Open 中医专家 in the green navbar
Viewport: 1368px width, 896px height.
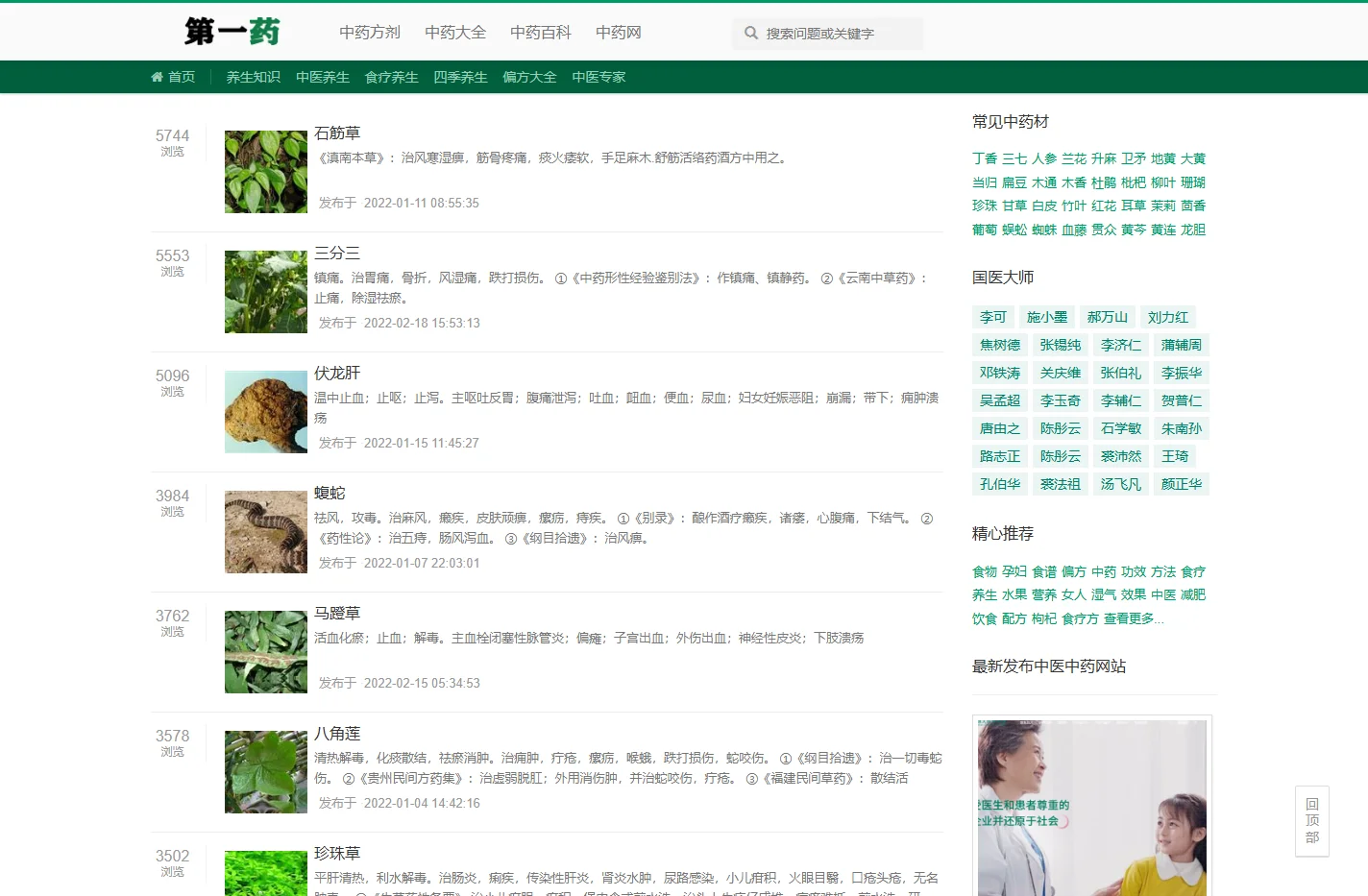[x=599, y=77]
